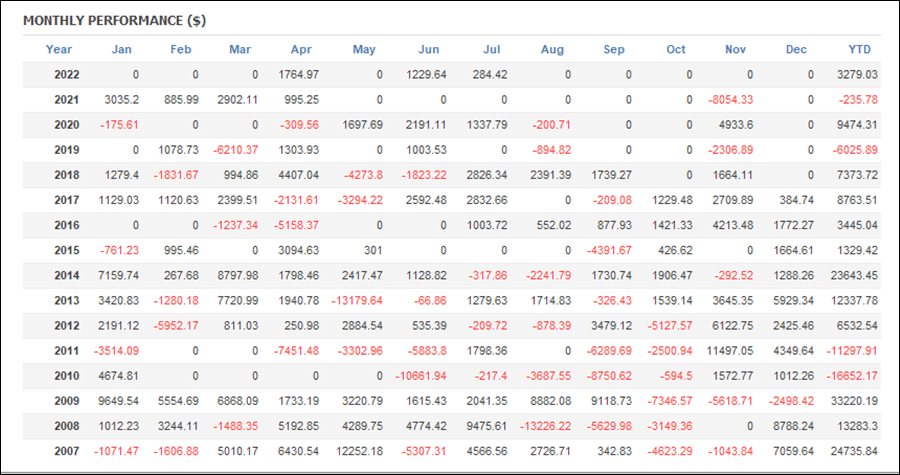Select the 2019 March value -6210.37
Image resolution: width=900 pixels, height=475 pixels.
235,150
